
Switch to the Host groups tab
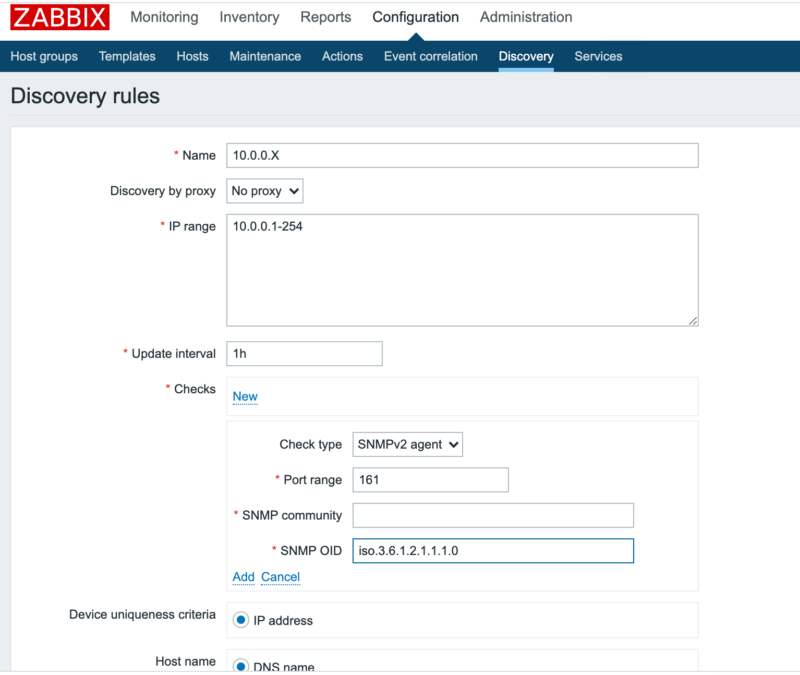click(x=42, y=56)
